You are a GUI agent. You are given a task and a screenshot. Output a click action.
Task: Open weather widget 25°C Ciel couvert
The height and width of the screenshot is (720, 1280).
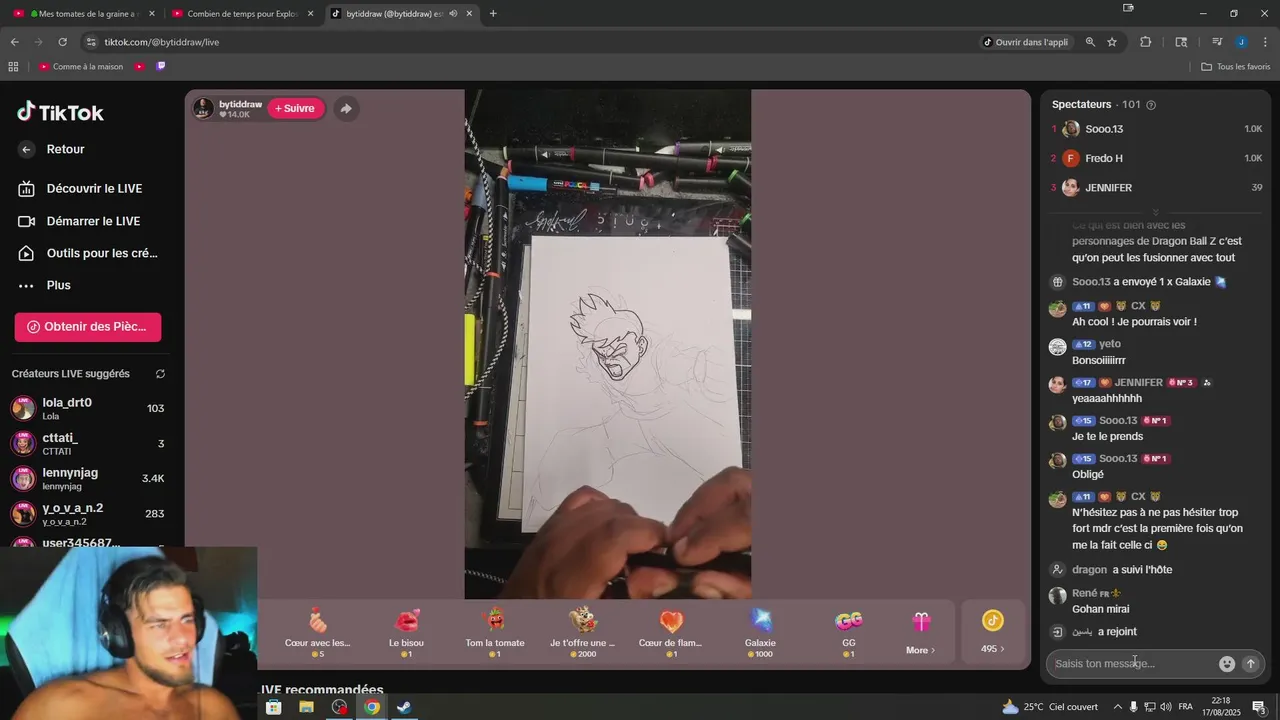coord(1049,707)
